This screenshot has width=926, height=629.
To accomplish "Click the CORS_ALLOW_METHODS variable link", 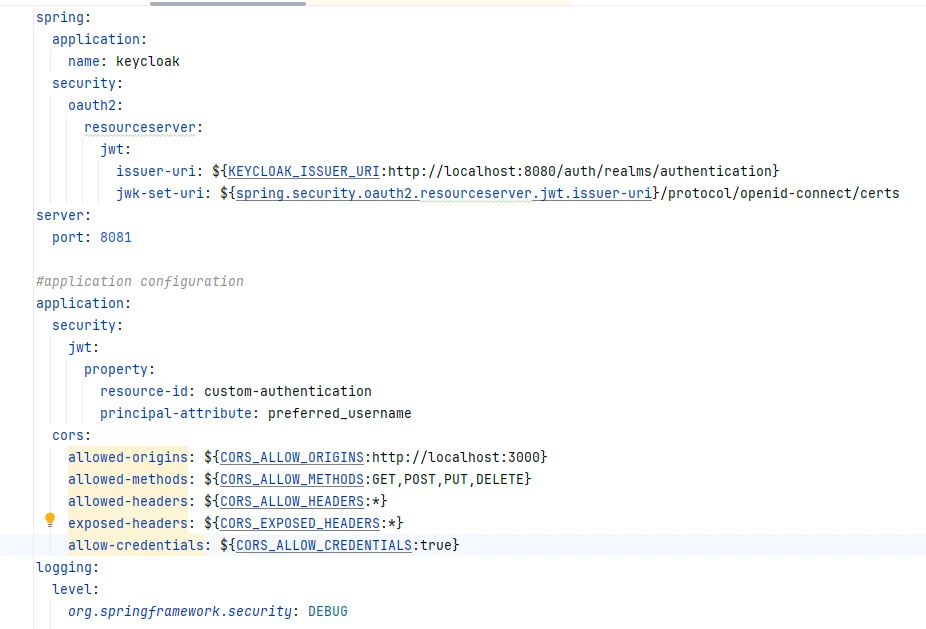I will pyautogui.click(x=291, y=479).
